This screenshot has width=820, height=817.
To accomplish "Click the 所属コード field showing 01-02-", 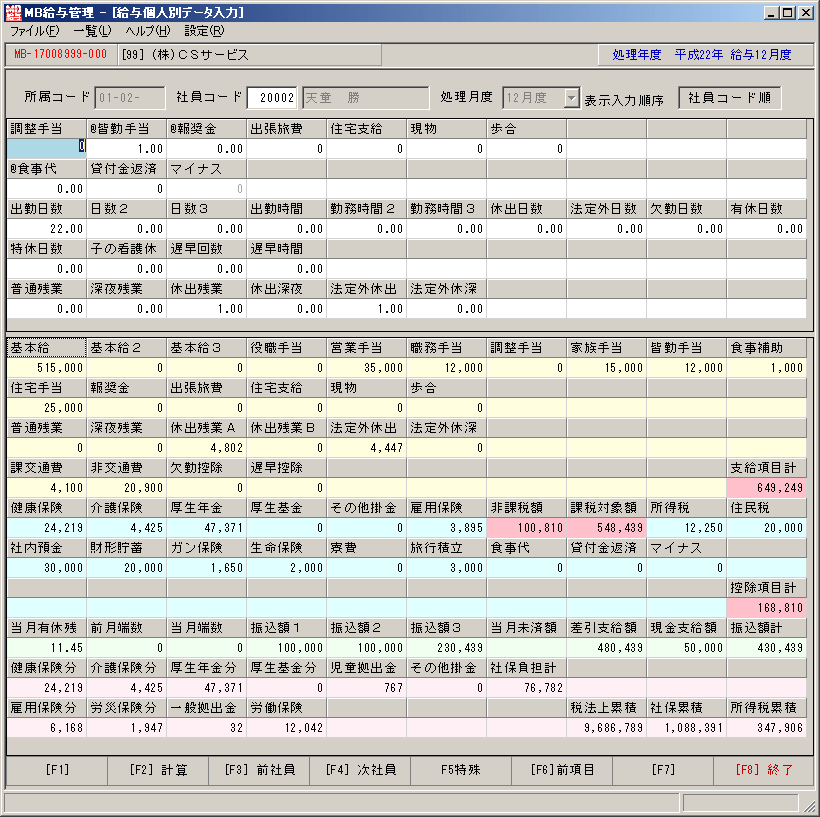I will [130, 98].
